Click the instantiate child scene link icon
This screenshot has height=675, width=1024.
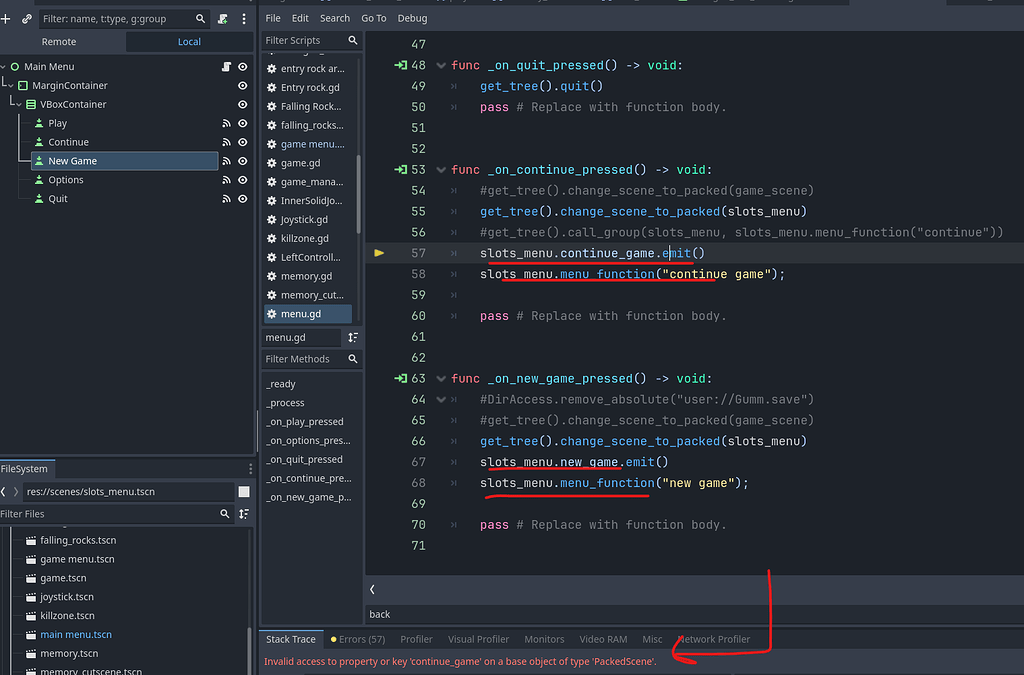pos(27,19)
